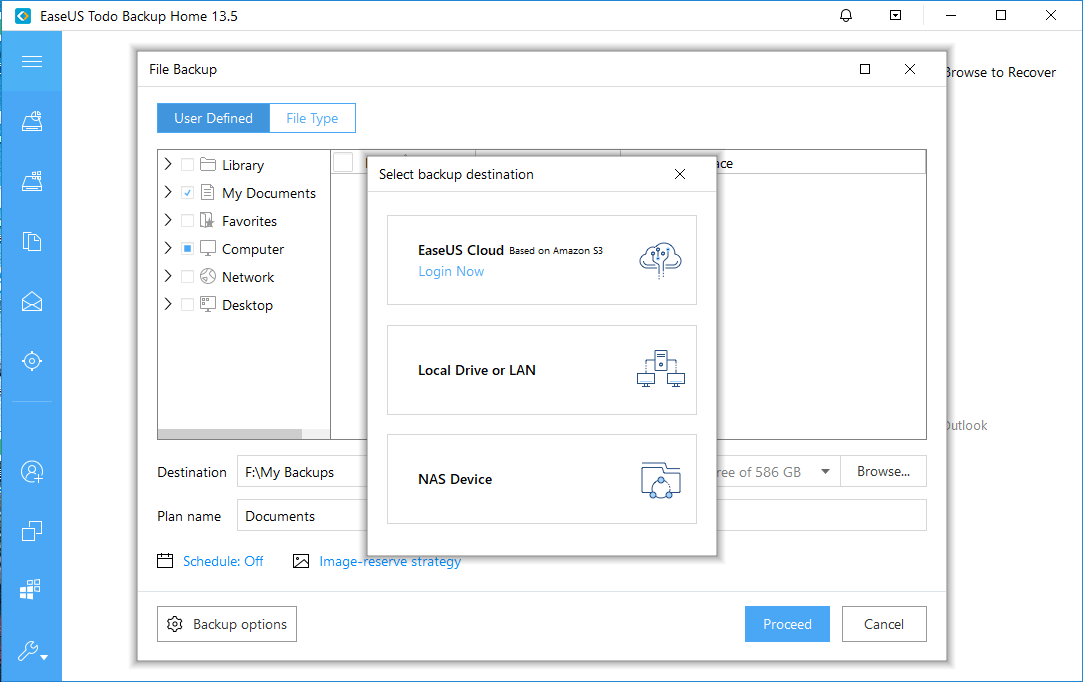Click in the Plan name field

point(300,516)
